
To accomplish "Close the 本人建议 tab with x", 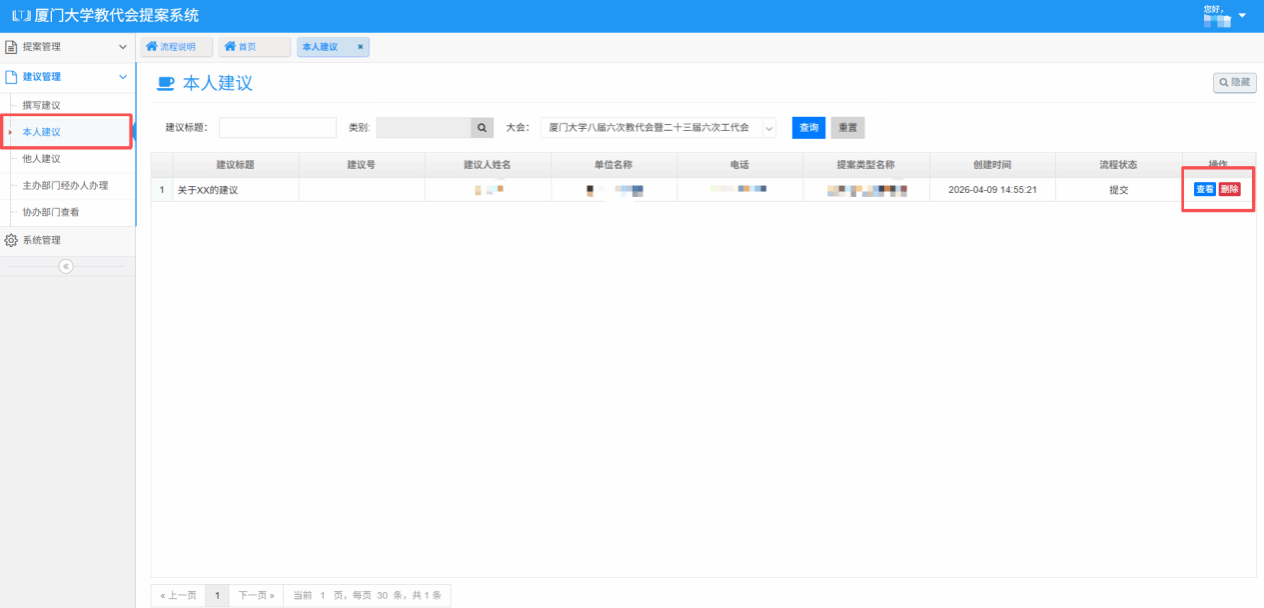I will click(x=360, y=47).
